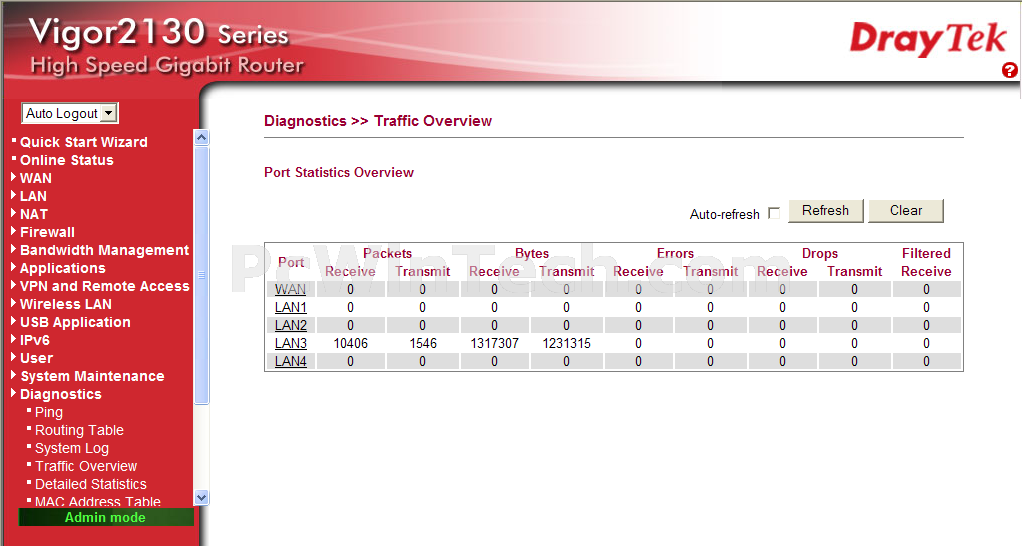Click LAN3 packets receive value 10406
1022x546 pixels.
pos(351,343)
